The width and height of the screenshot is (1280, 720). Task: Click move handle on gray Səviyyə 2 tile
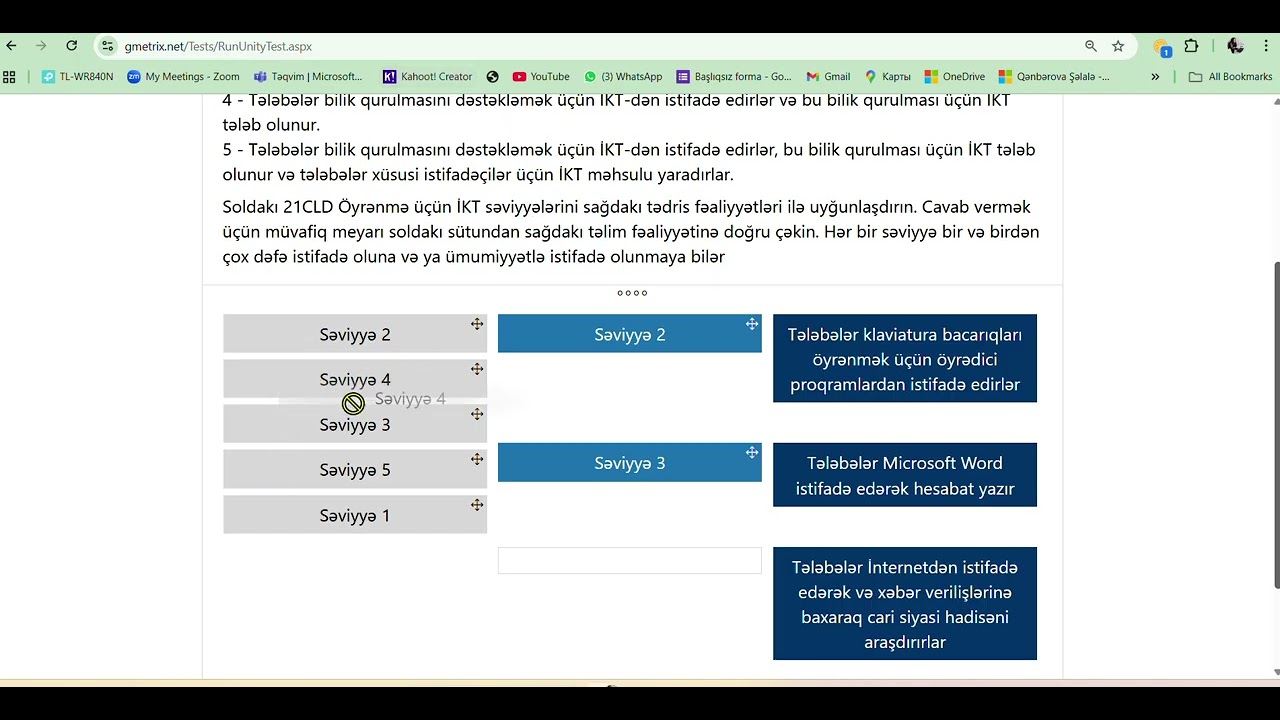point(477,324)
